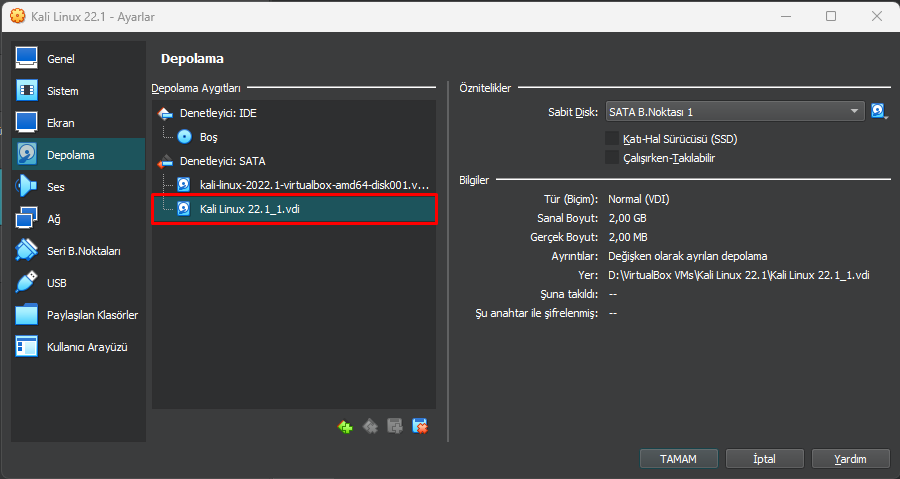The height and width of the screenshot is (479, 900).
Task: Click the Boş optical disc icon
Action: coord(184,137)
